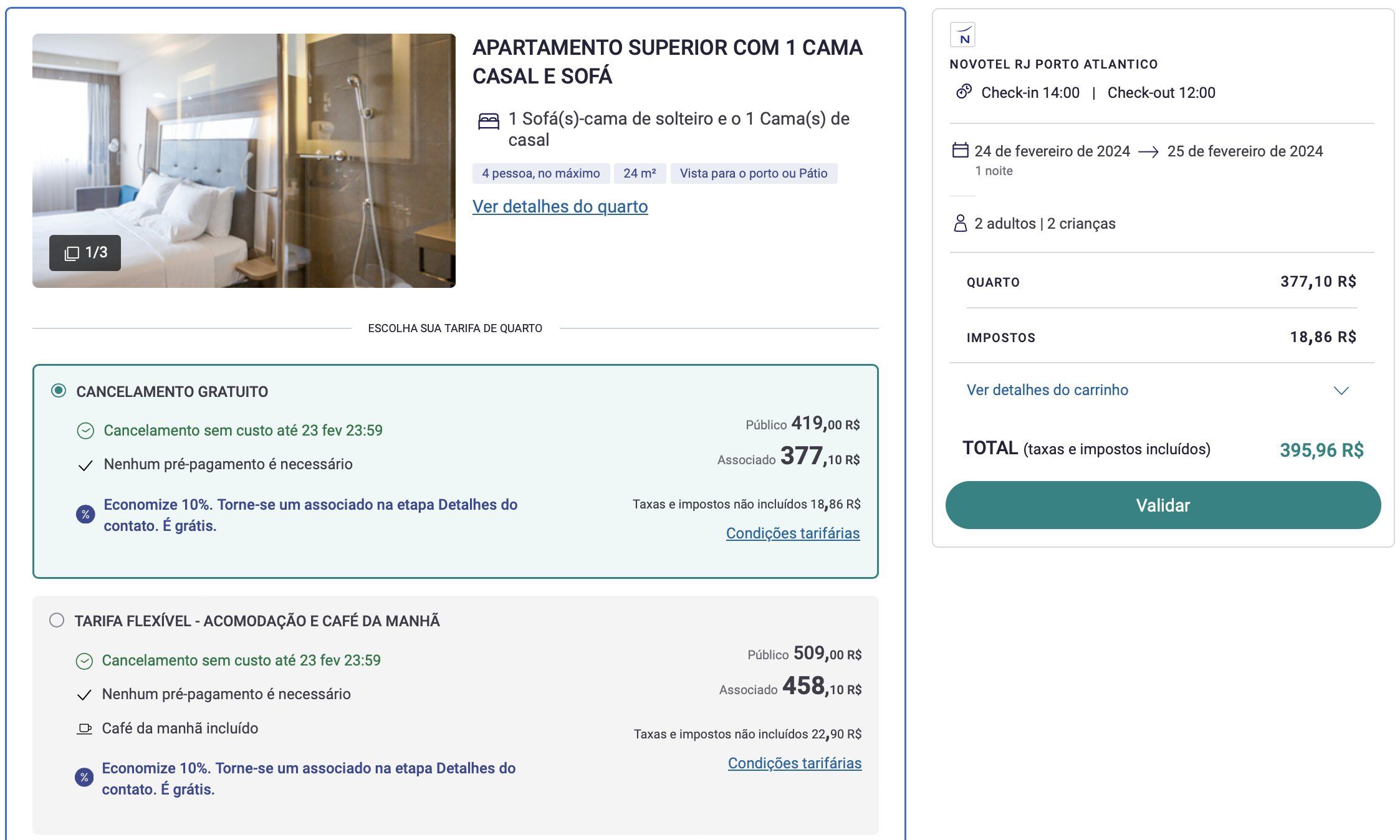This screenshot has width=1400, height=840.
Task: Click the guest person icon
Action: pos(960,223)
